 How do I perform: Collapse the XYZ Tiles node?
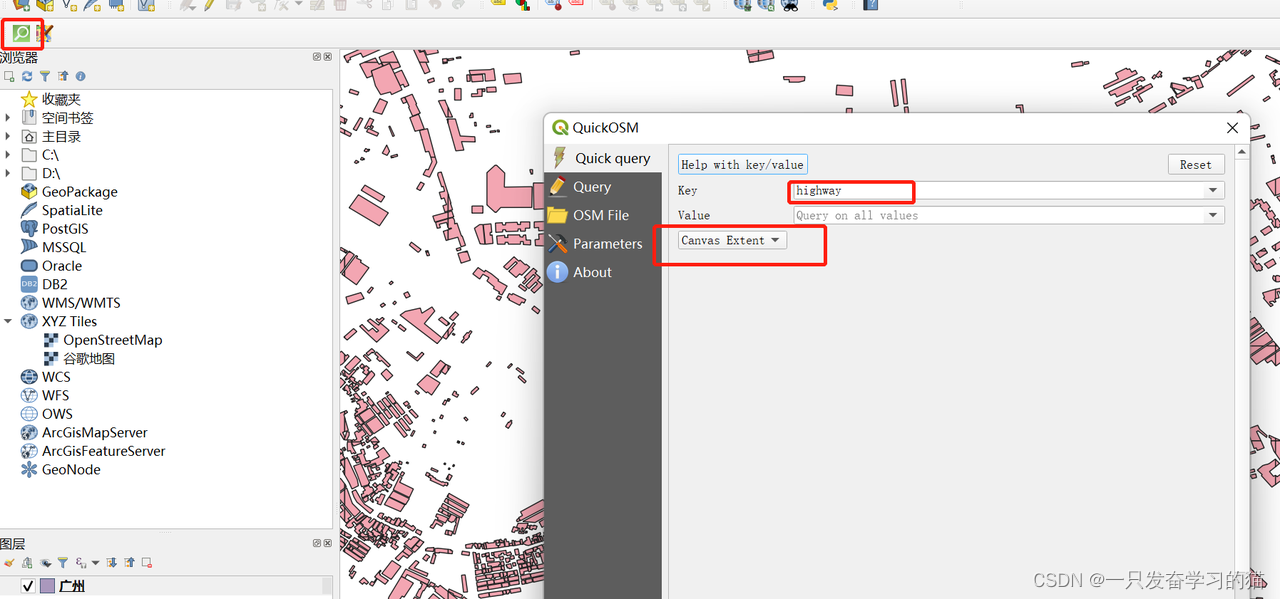coord(8,321)
